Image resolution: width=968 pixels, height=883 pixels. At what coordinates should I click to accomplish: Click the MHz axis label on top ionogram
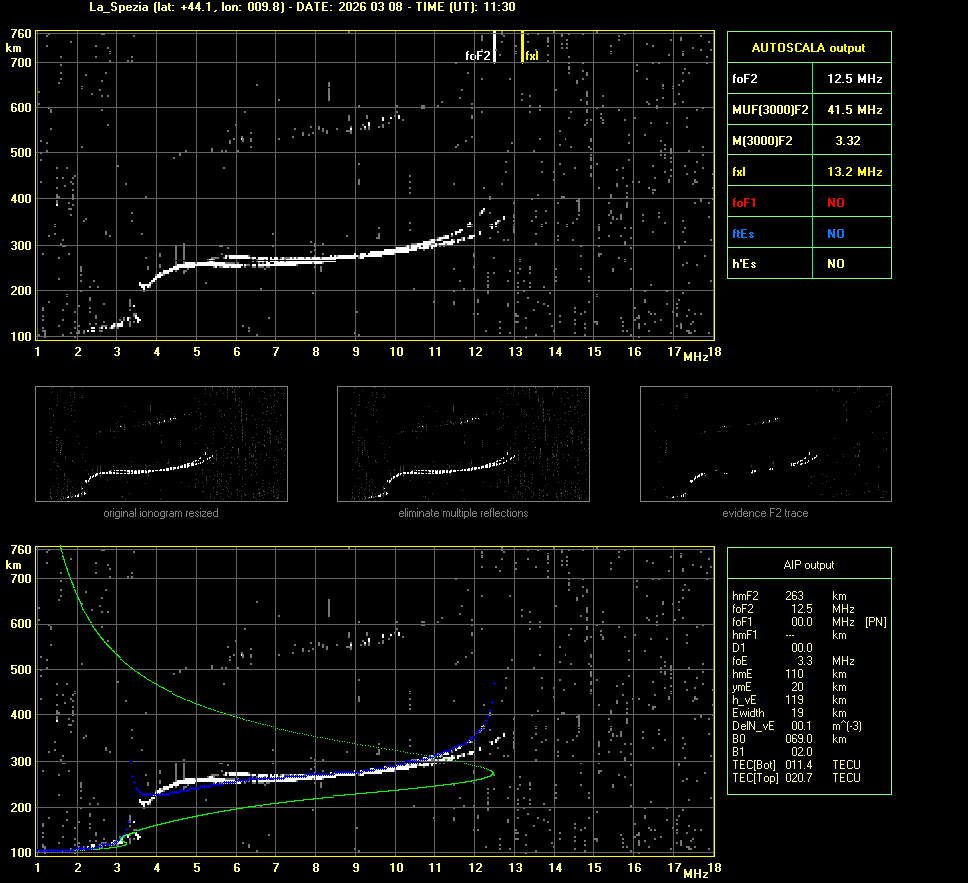(x=696, y=357)
